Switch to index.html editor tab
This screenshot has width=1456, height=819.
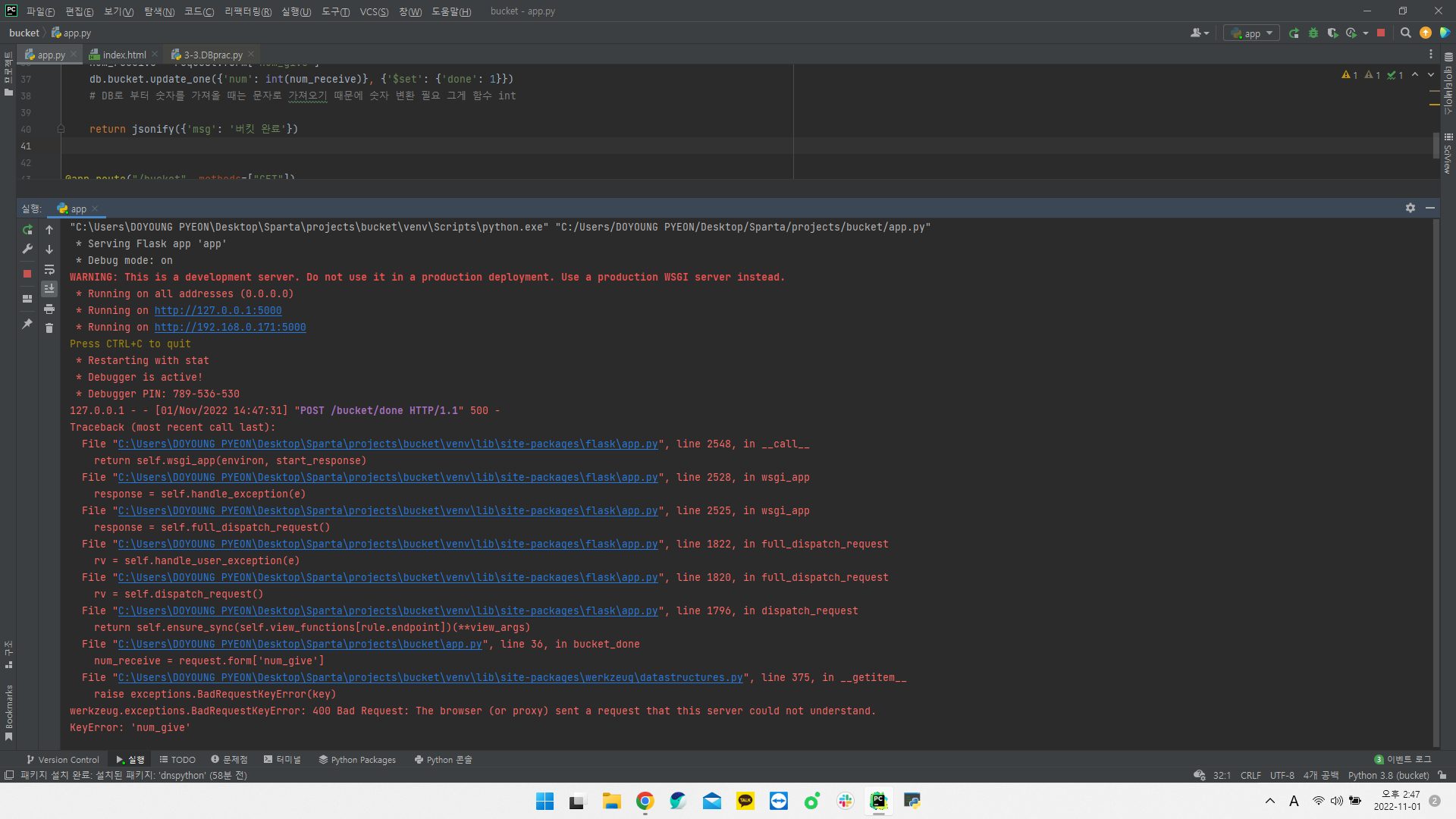click(124, 55)
